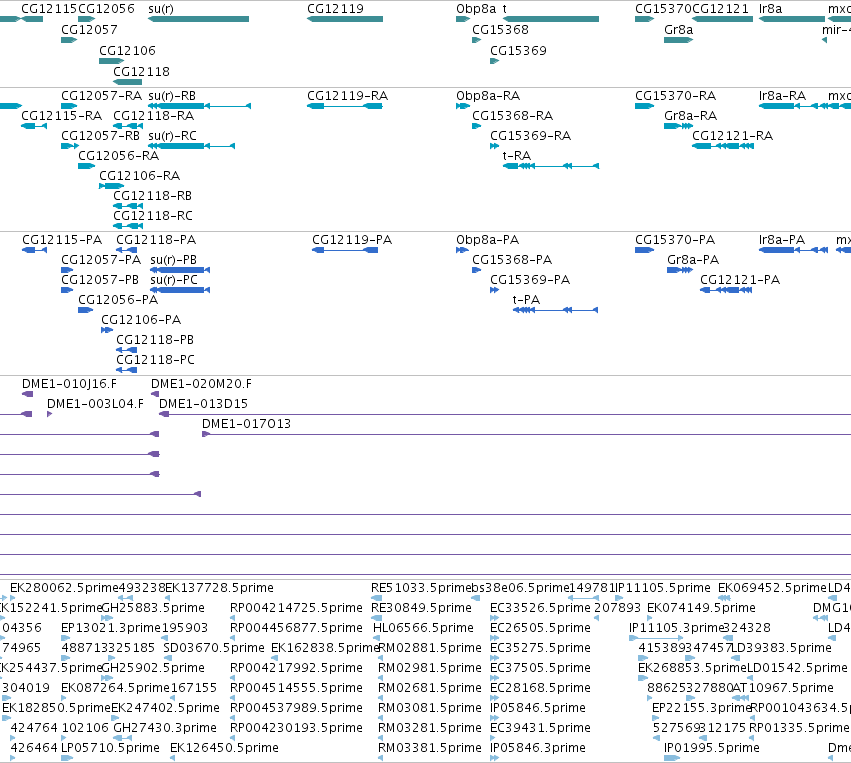Viewport: 851px width, 763px height.
Task: Open protein CG15368-PA
Action: [512, 260]
